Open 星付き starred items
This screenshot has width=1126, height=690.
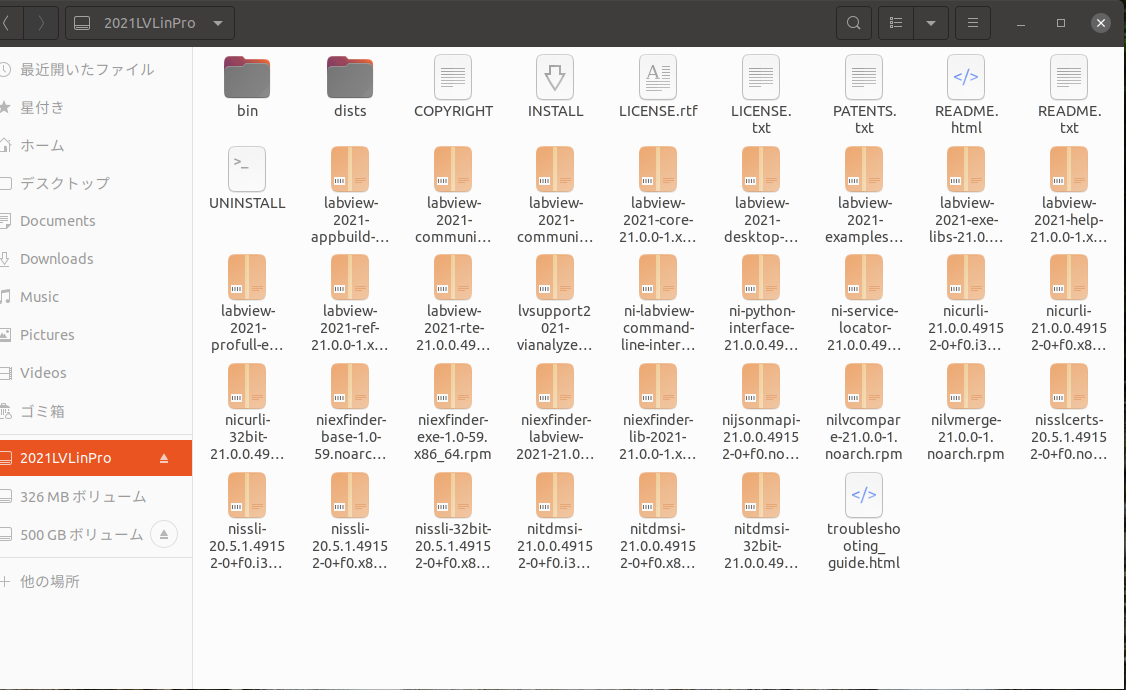96,108
